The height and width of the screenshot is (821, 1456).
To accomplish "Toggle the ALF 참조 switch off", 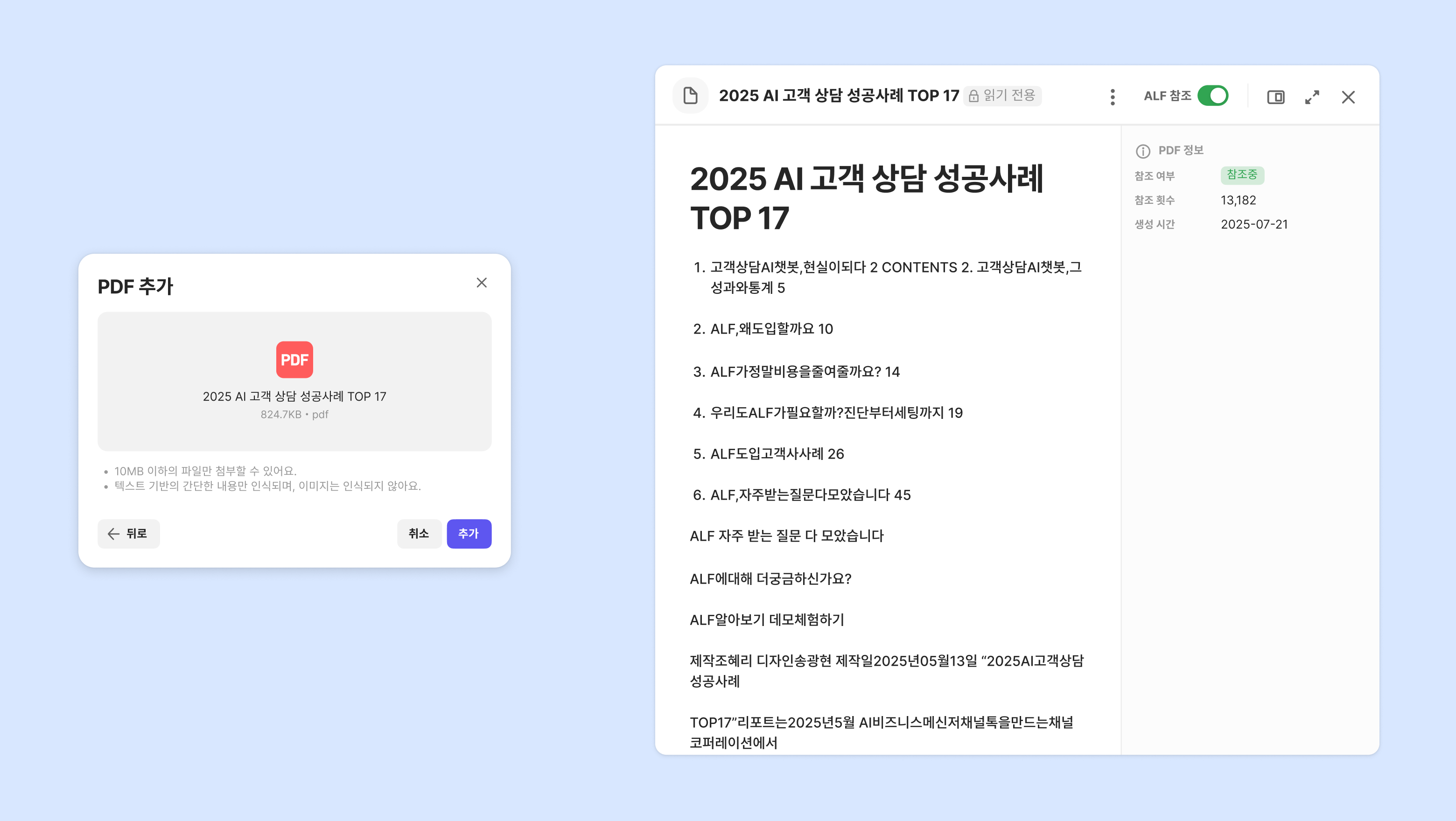I will point(1212,96).
